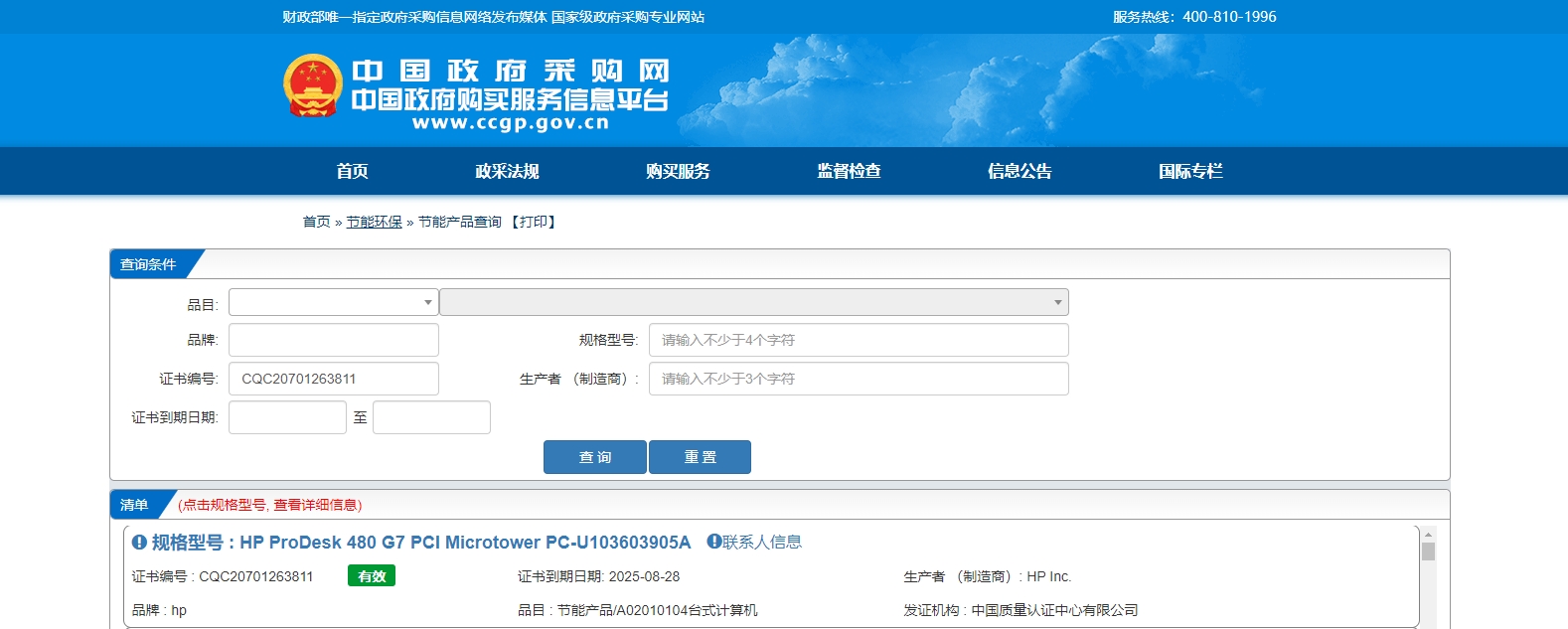This screenshot has height=629, width=1568.
Task: Focus the 规格型号 model input field
Action: pos(859,340)
